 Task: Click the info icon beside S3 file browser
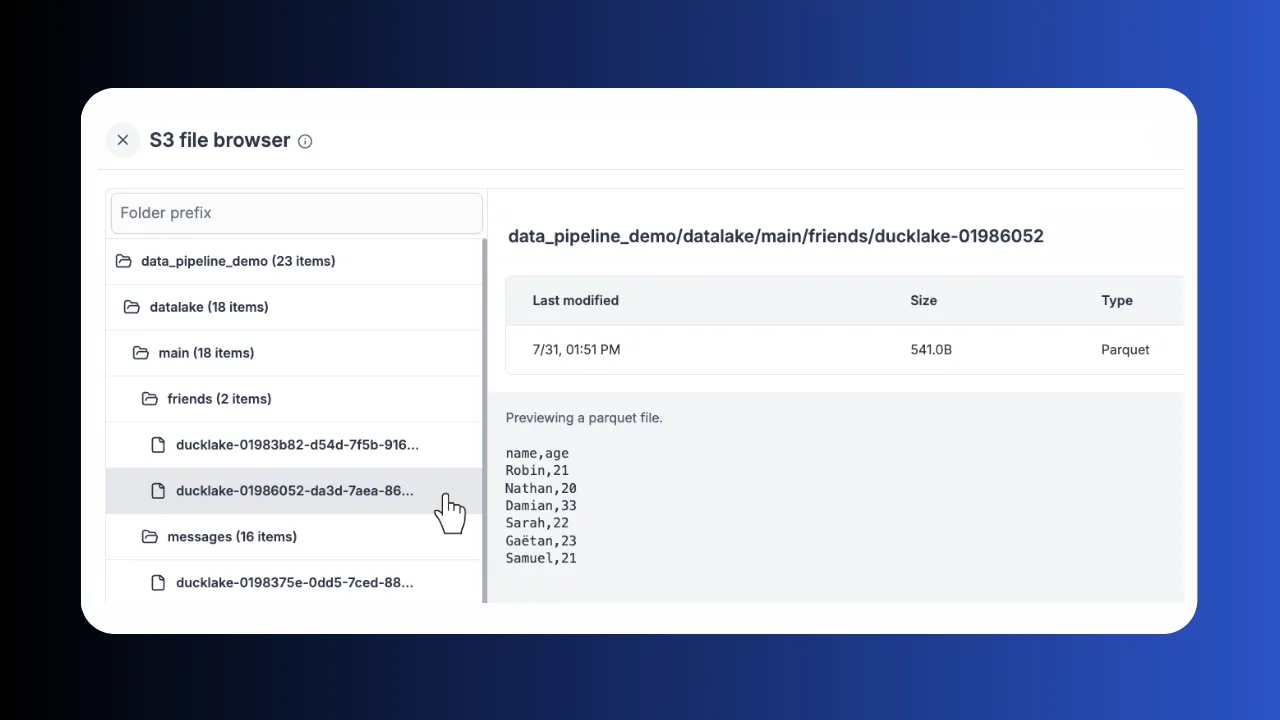(x=305, y=141)
